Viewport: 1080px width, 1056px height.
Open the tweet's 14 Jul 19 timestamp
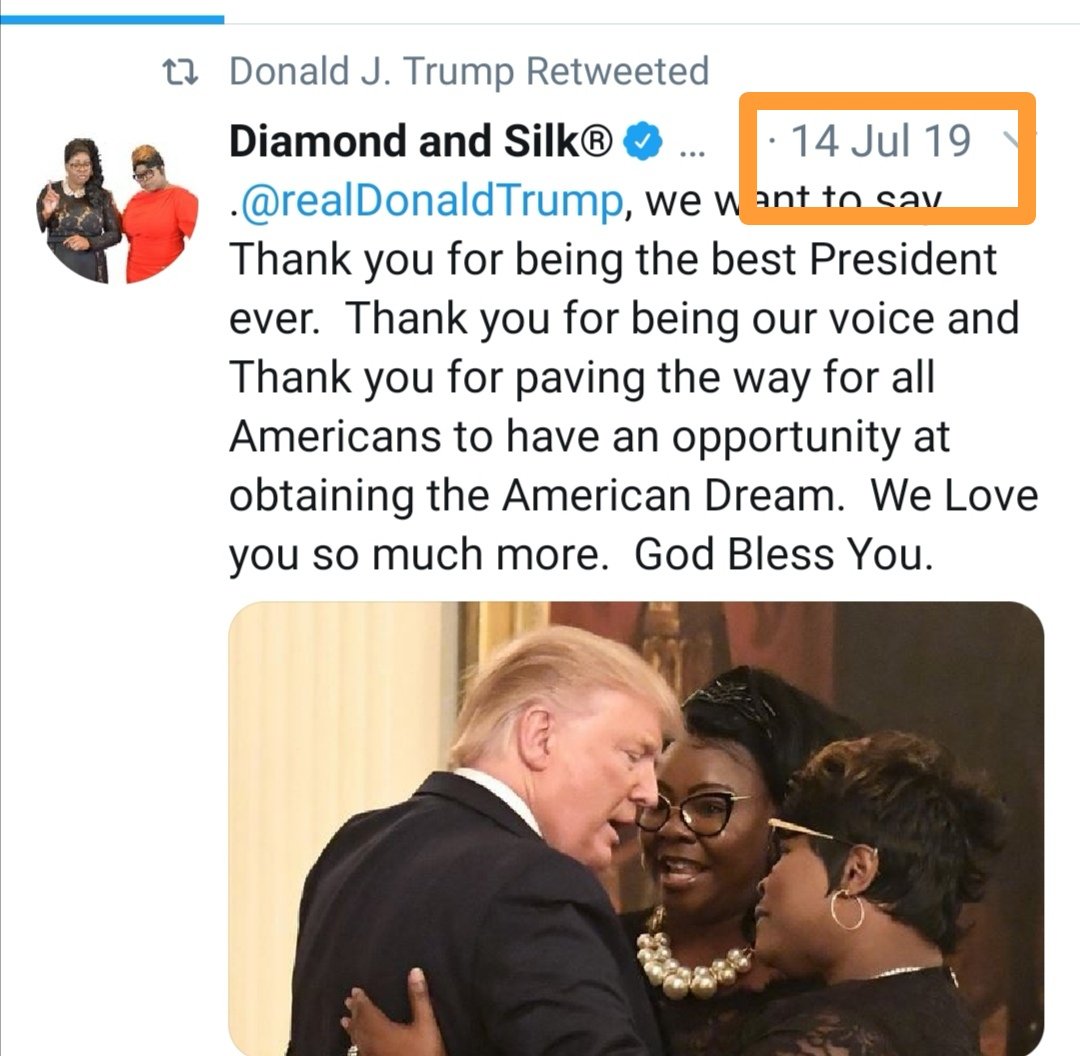coord(880,141)
